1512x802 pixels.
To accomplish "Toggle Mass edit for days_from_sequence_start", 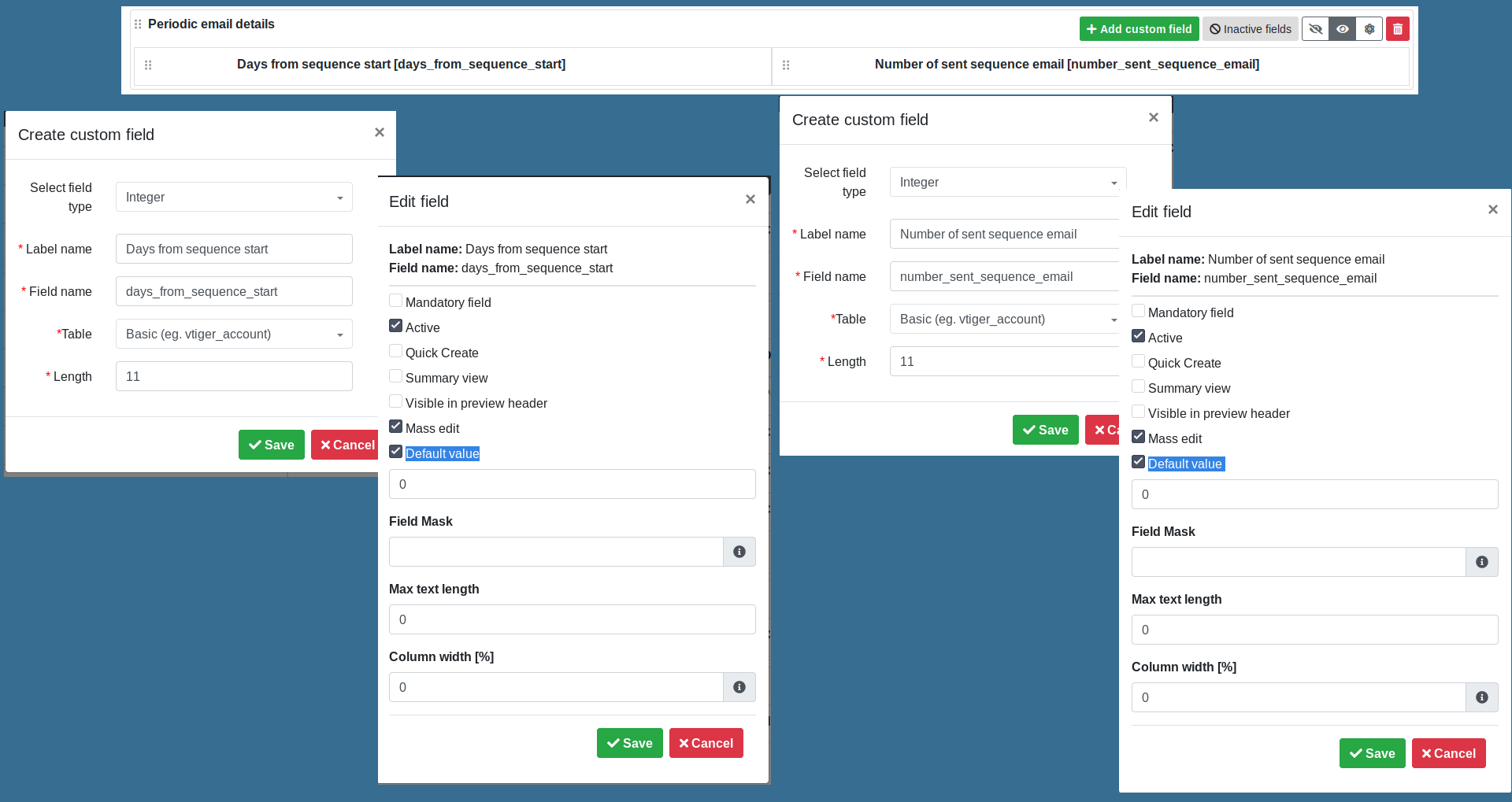I will [396, 427].
